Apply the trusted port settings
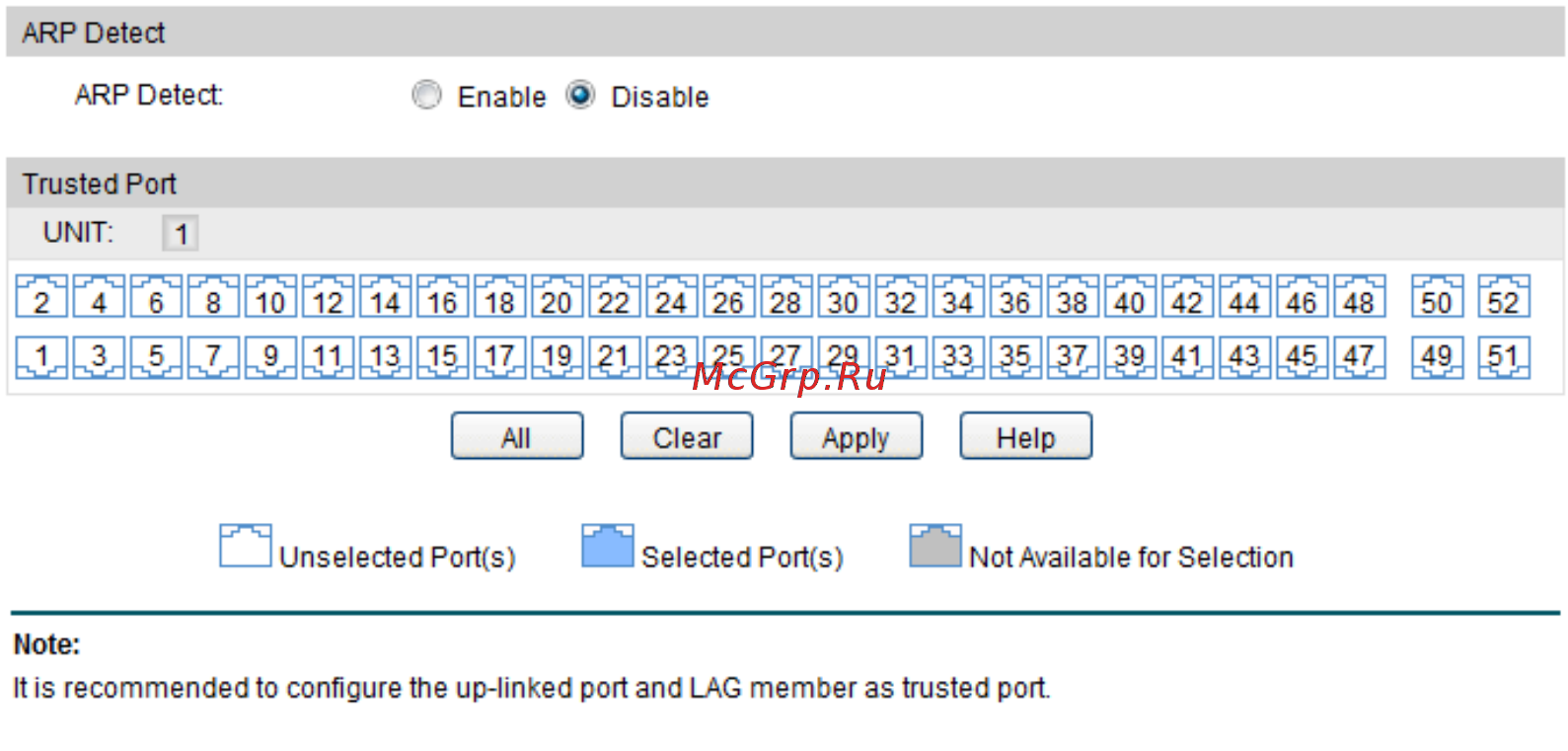Image resolution: width=1568 pixels, height=751 pixels. [857, 436]
